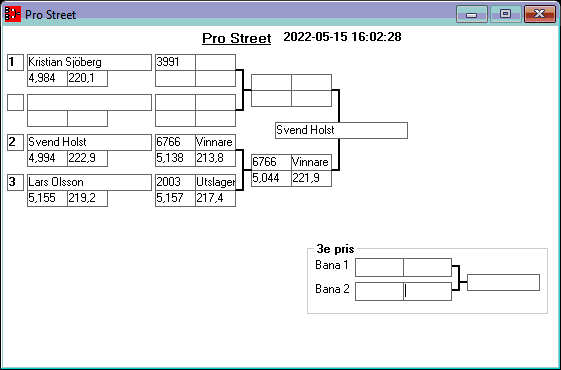This screenshot has height=370, width=561.
Task: Click the Svend Holst seed 2 name field
Action: pos(89,142)
